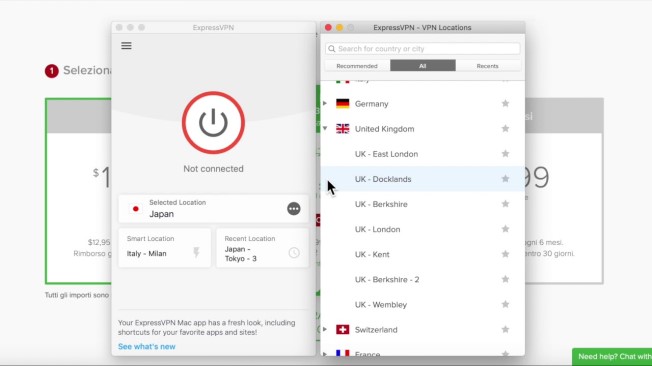Favorite UK - Kent star
The width and height of the screenshot is (652, 366).
click(x=505, y=254)
